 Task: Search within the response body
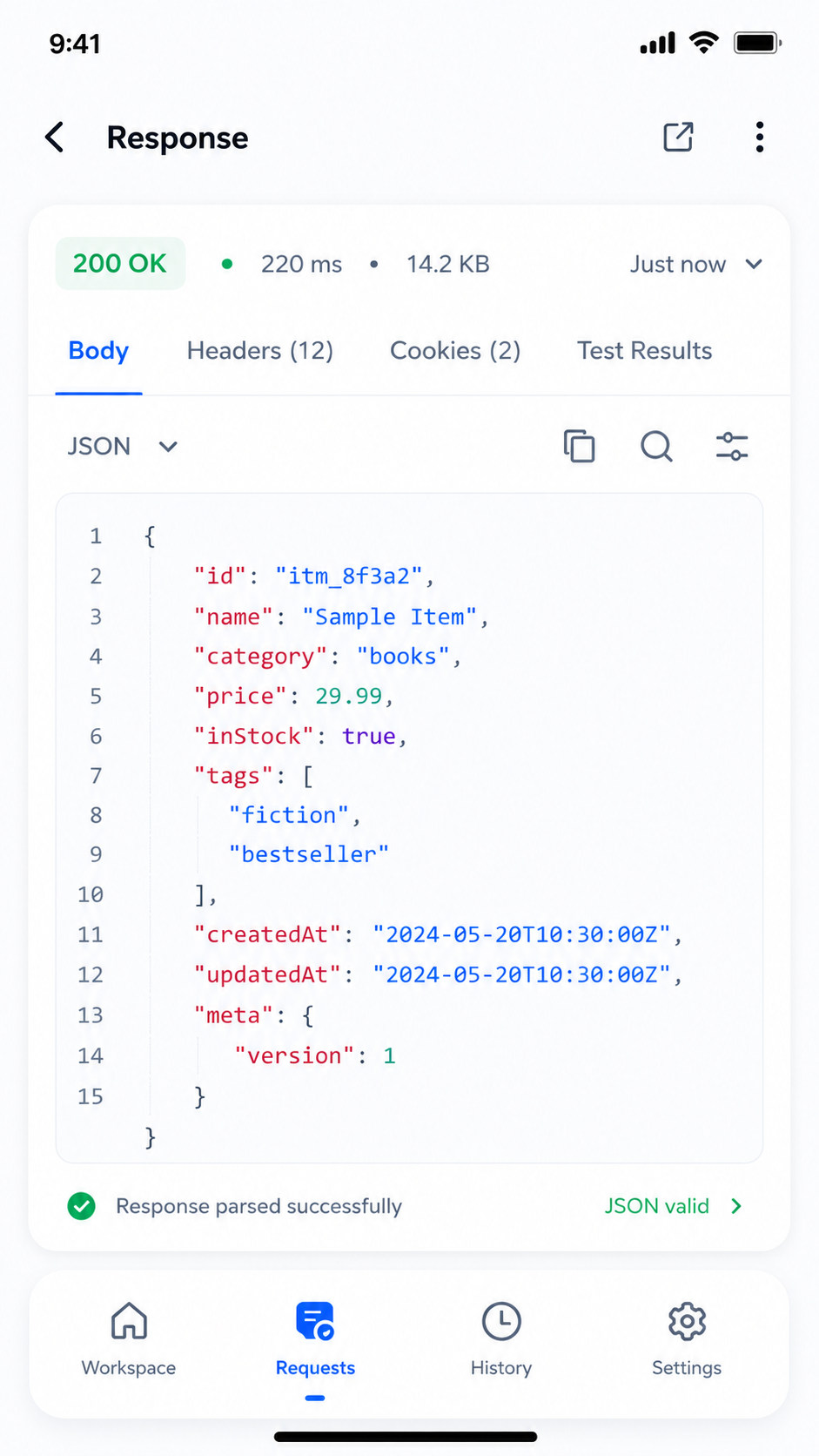click(x=656, y=446)
